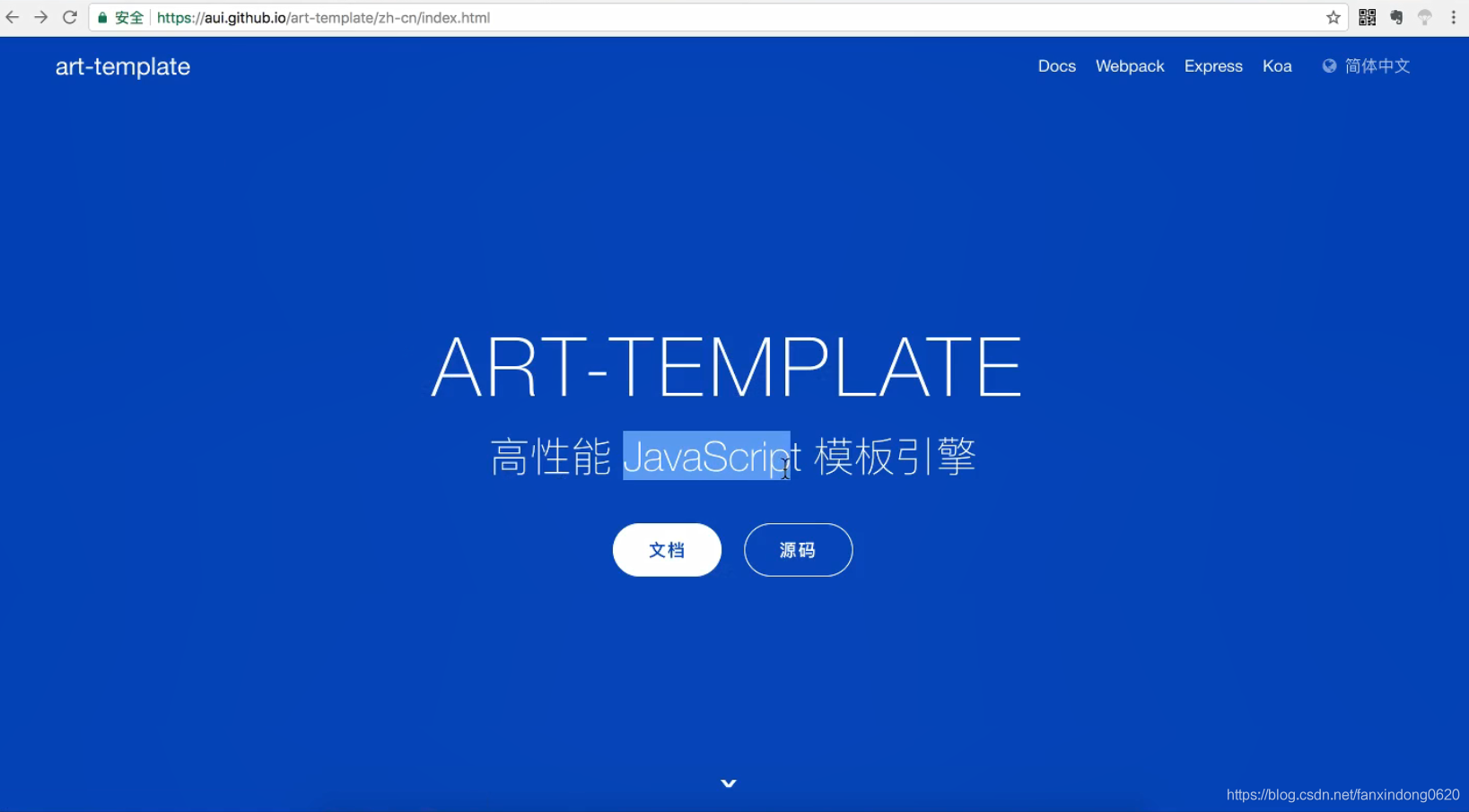1469x812 pixels.
Task: Expand page content via the down chevron
Action: [728, 782]
